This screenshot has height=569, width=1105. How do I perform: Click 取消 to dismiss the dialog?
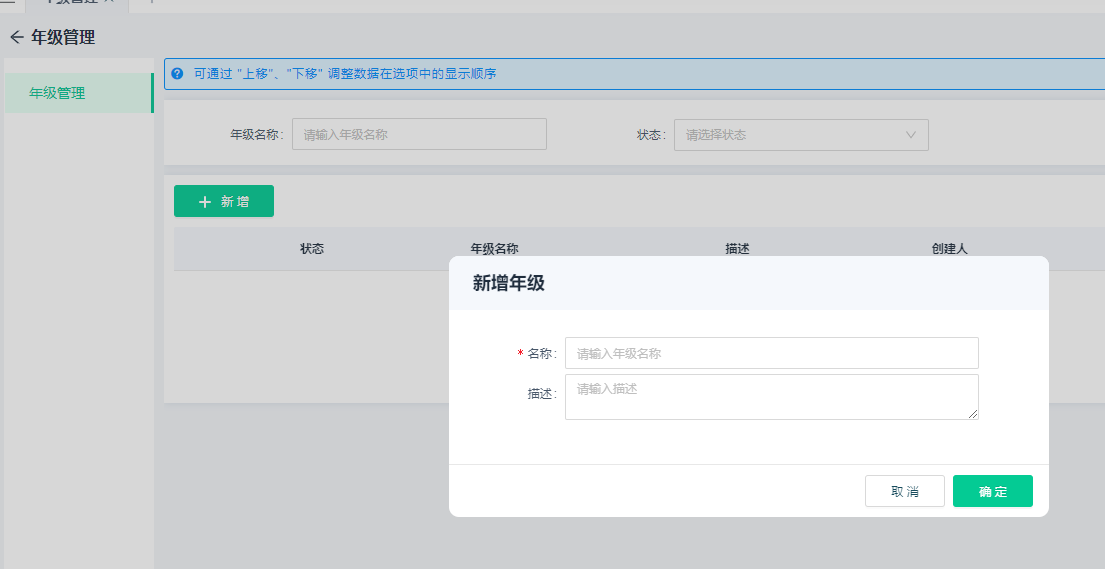[904, 491]
